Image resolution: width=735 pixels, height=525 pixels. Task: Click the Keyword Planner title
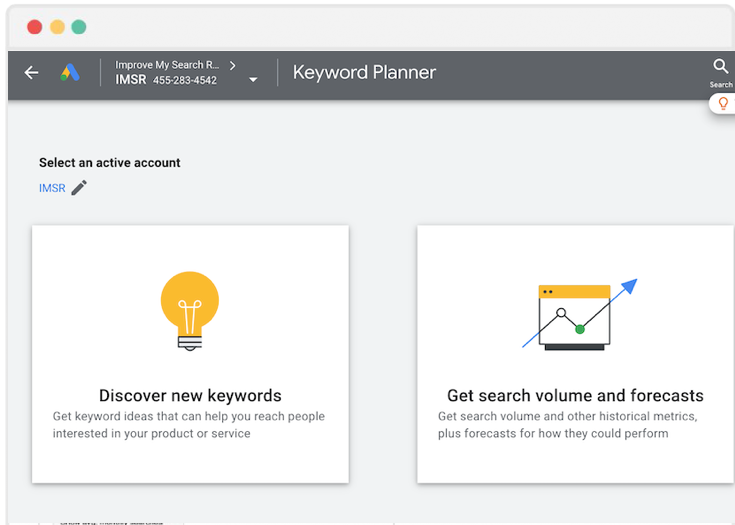[364, 73]
